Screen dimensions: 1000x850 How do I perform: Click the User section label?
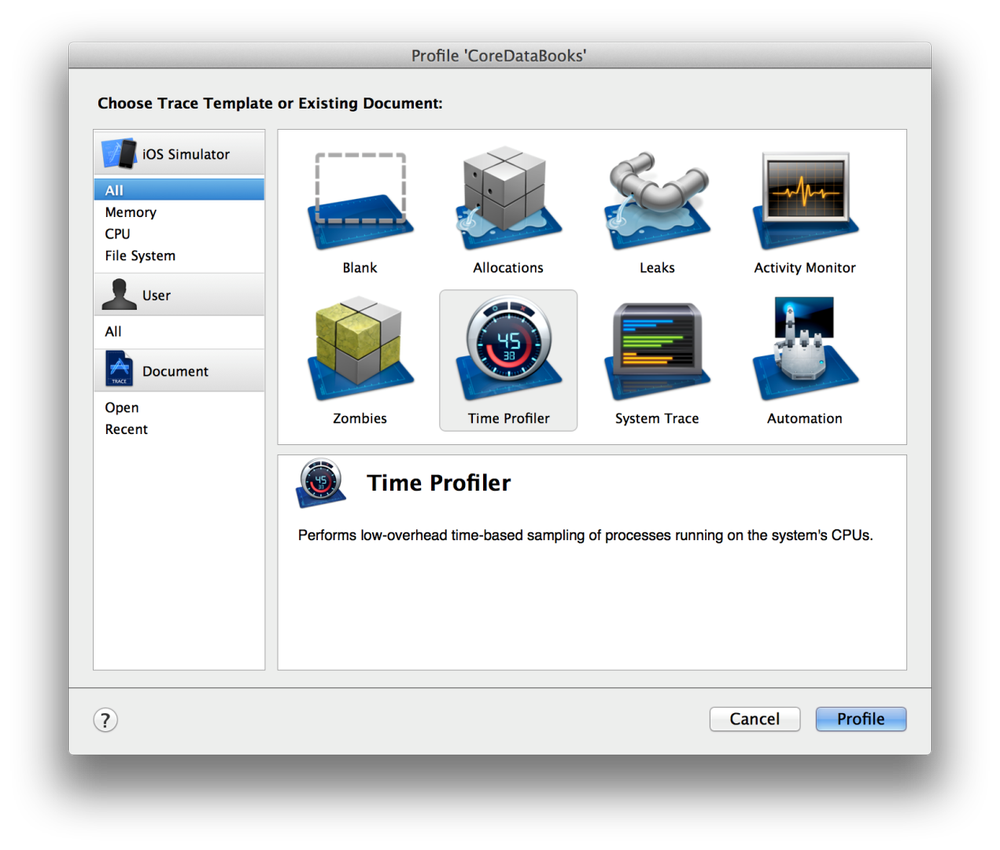pos(156,295)
